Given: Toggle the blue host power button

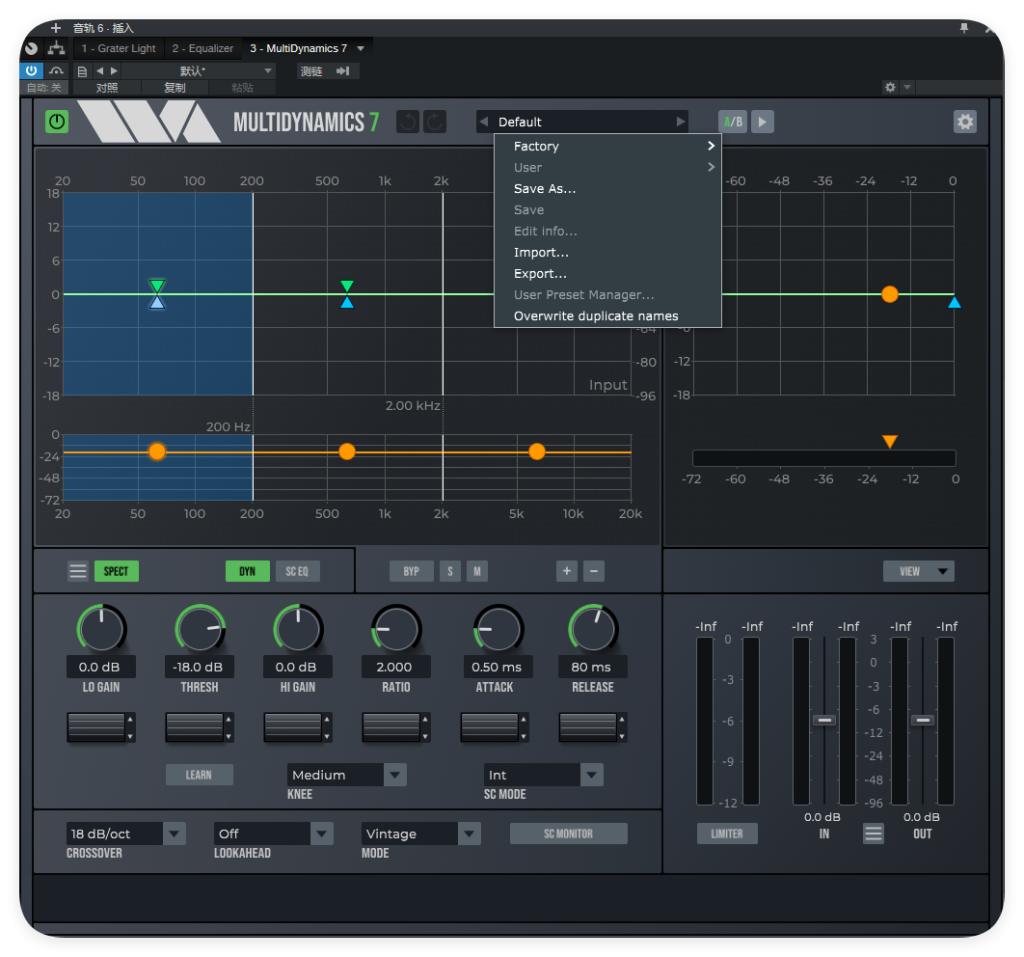Looking at the screenshot, I should [31, 71].
